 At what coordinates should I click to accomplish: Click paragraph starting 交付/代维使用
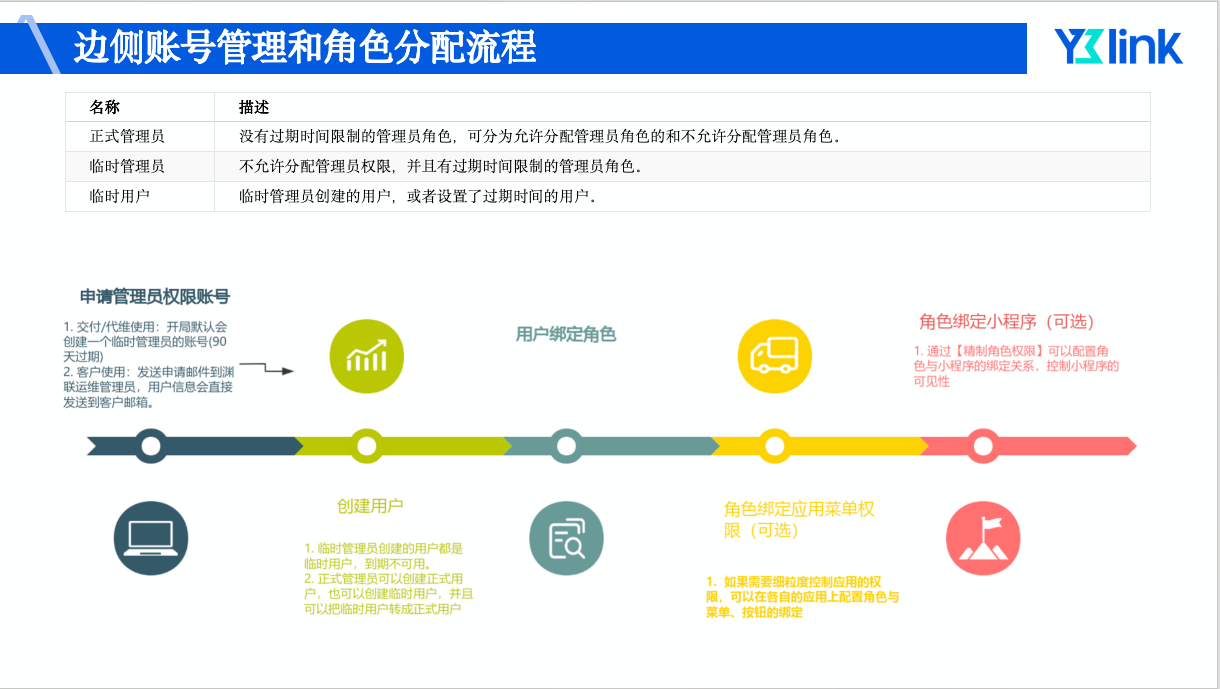coord(148,364)
